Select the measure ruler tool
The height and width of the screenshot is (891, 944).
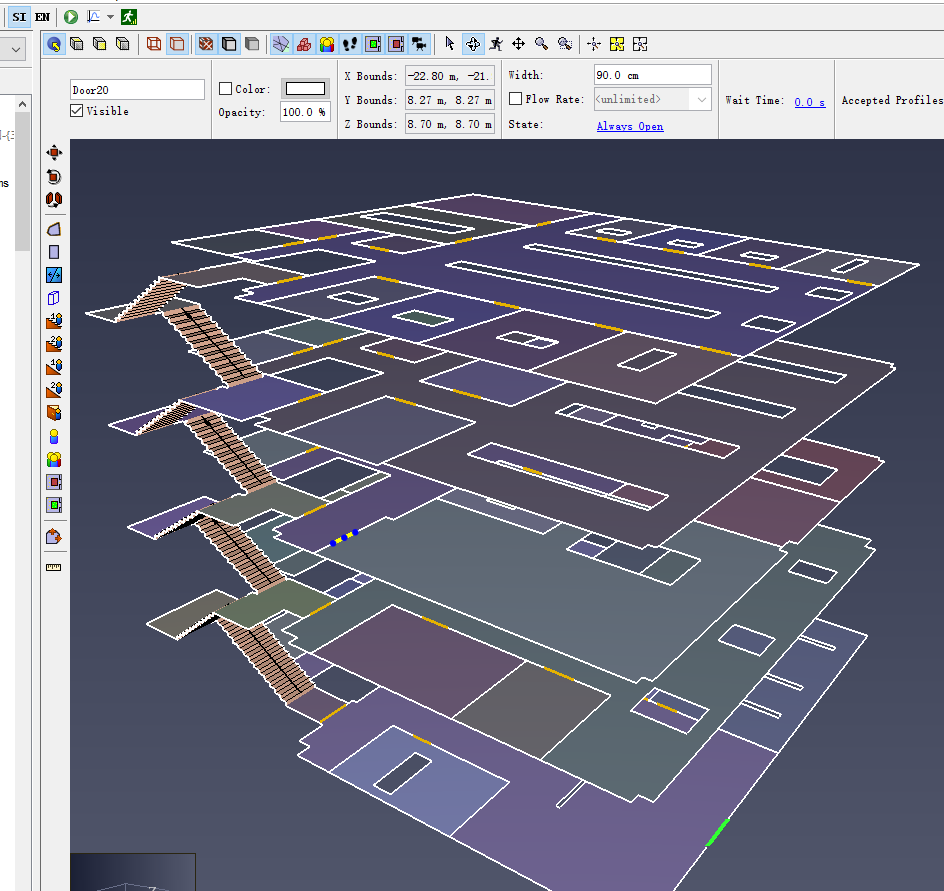54,567
